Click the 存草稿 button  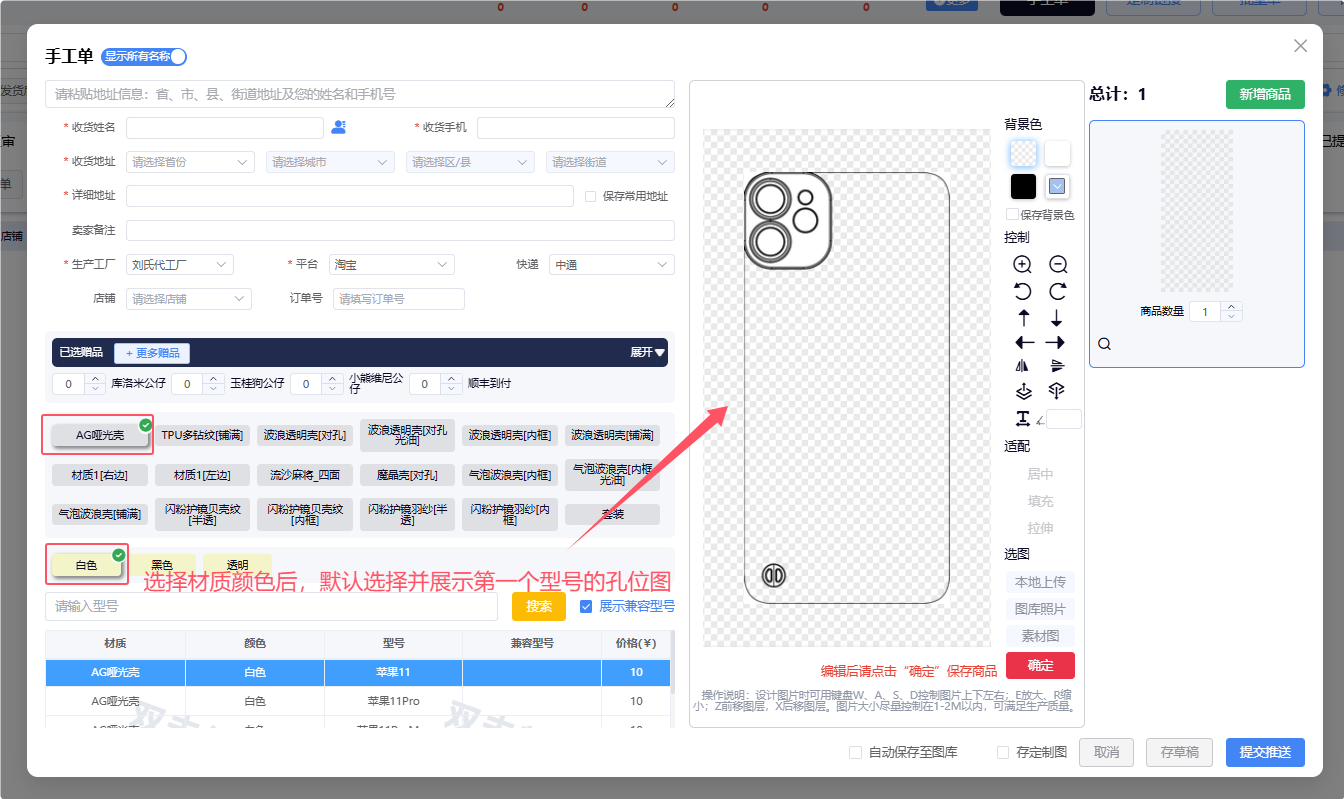(1179, 753)
